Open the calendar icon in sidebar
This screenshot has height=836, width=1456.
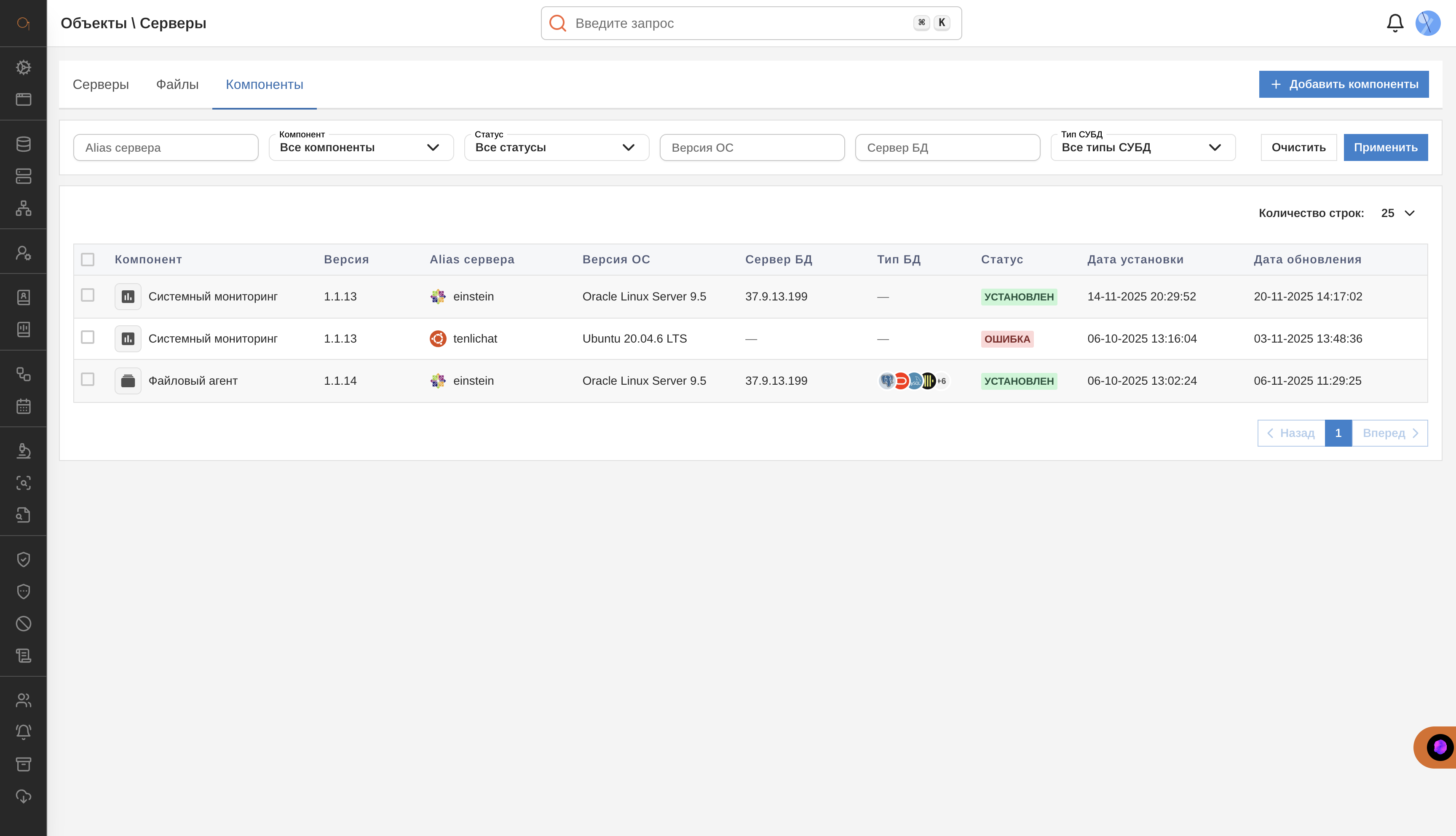(24, 407)
